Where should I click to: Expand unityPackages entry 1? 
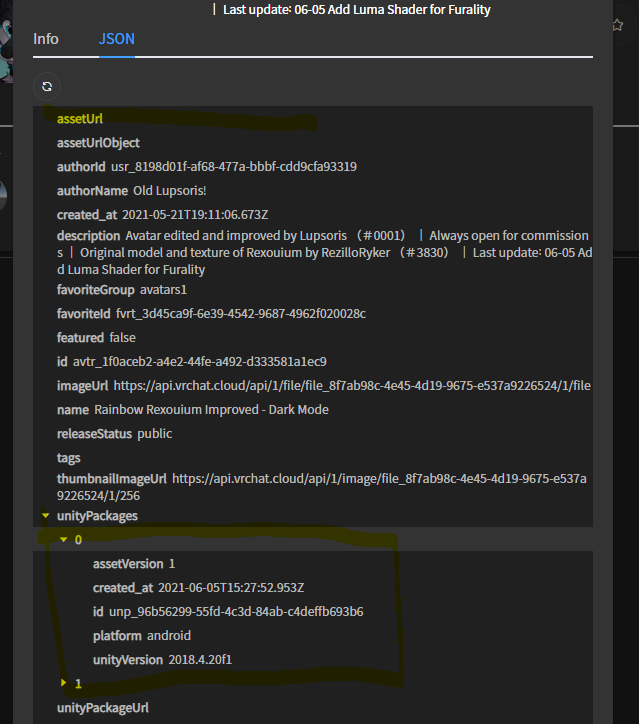point(63,683)
